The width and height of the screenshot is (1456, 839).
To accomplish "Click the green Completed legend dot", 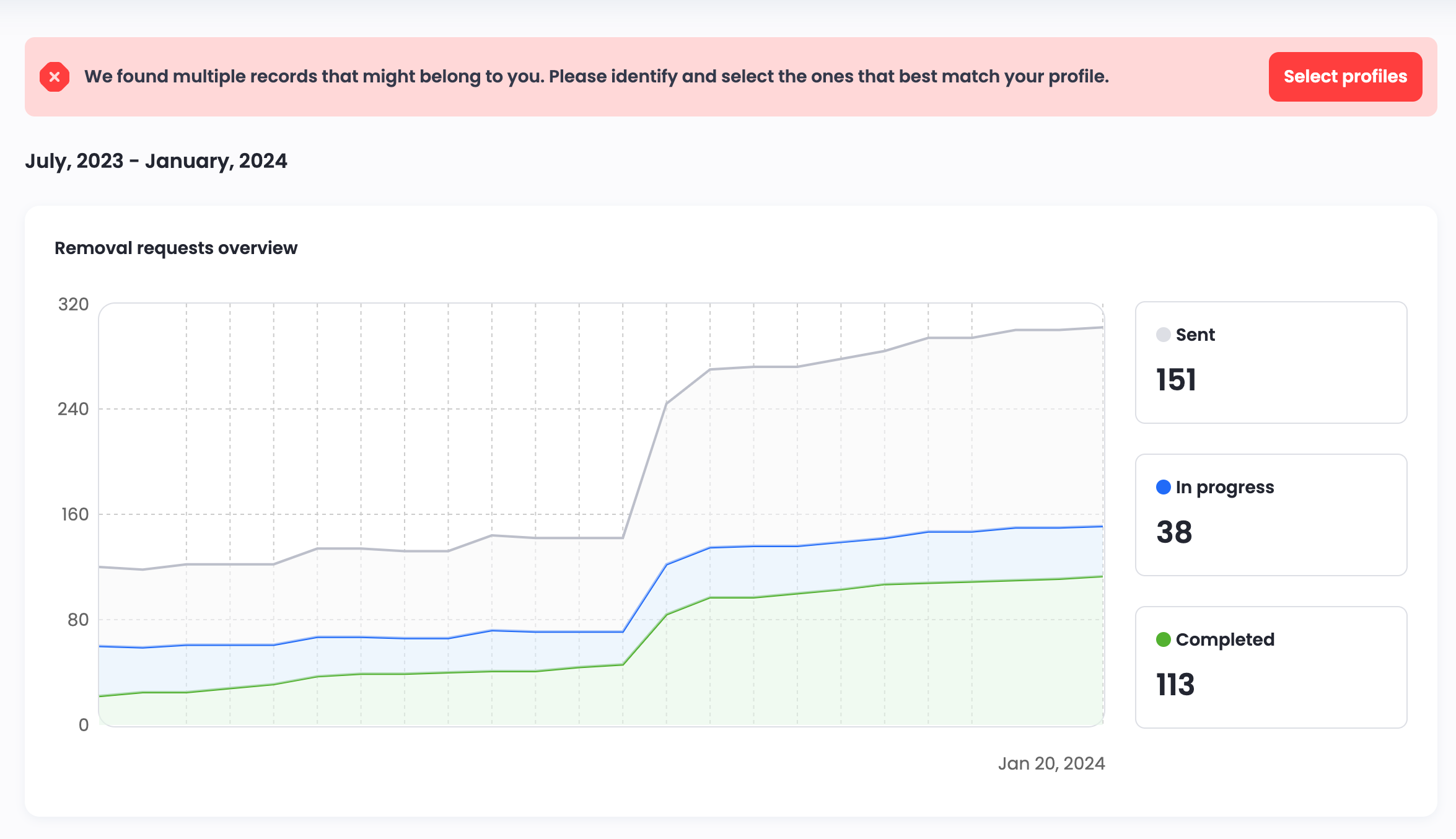I will [x=1163, y=639].
